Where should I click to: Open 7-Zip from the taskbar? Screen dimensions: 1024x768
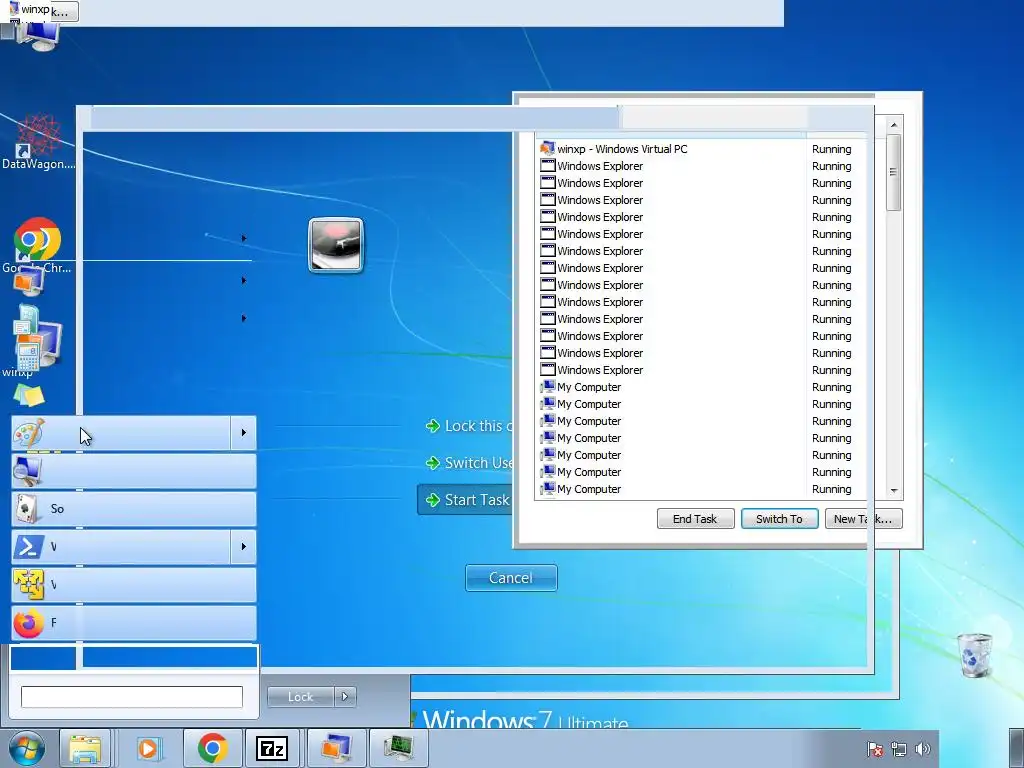point(272,748)
